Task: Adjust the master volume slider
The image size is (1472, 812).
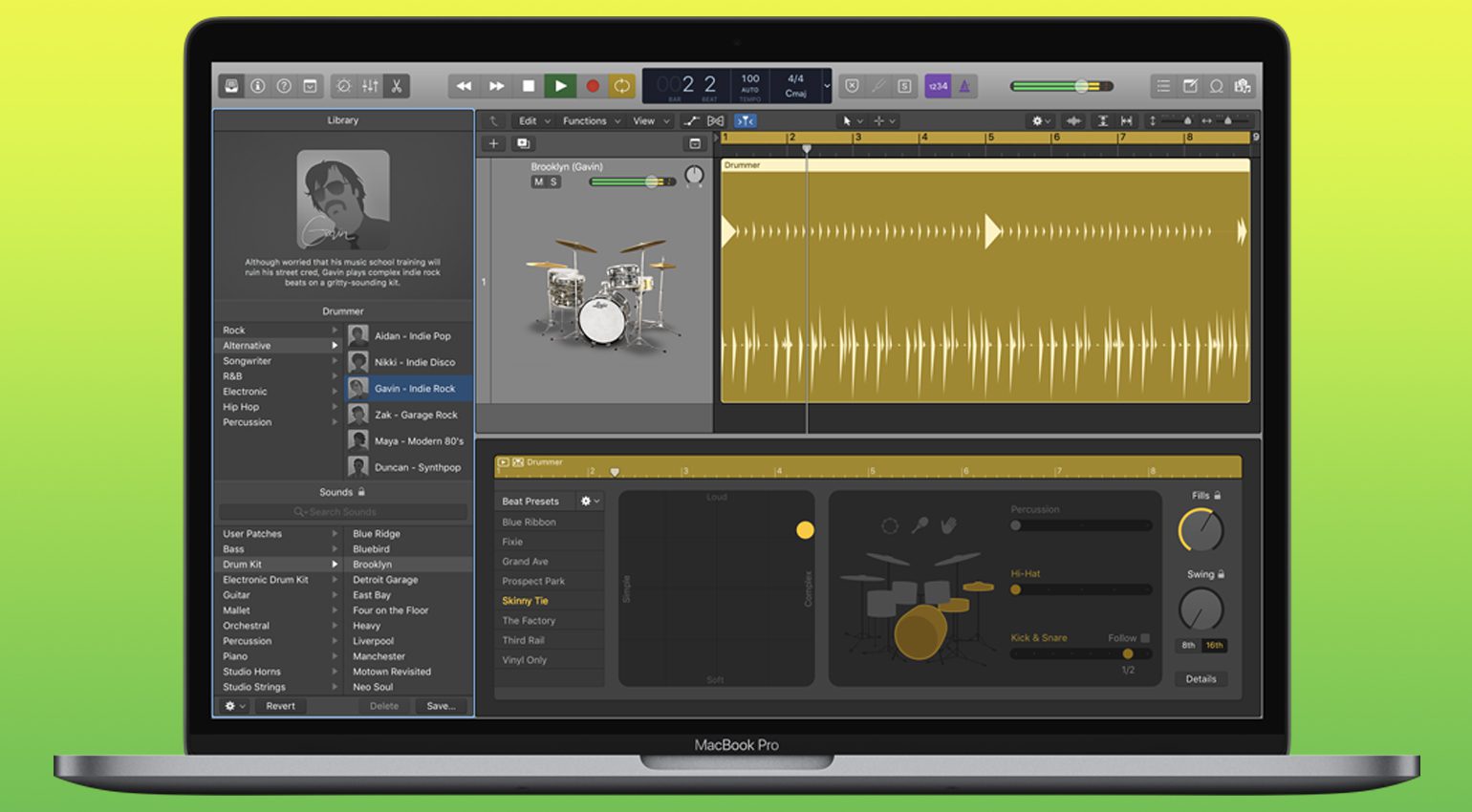Action: (1061, 86)
